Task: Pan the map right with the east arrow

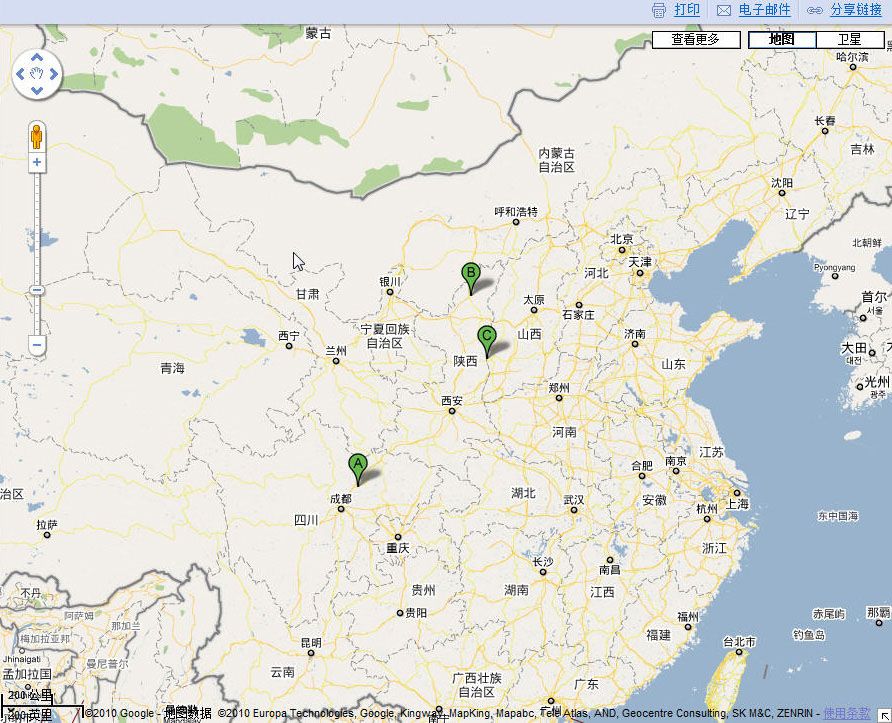Action: [54, 74]
